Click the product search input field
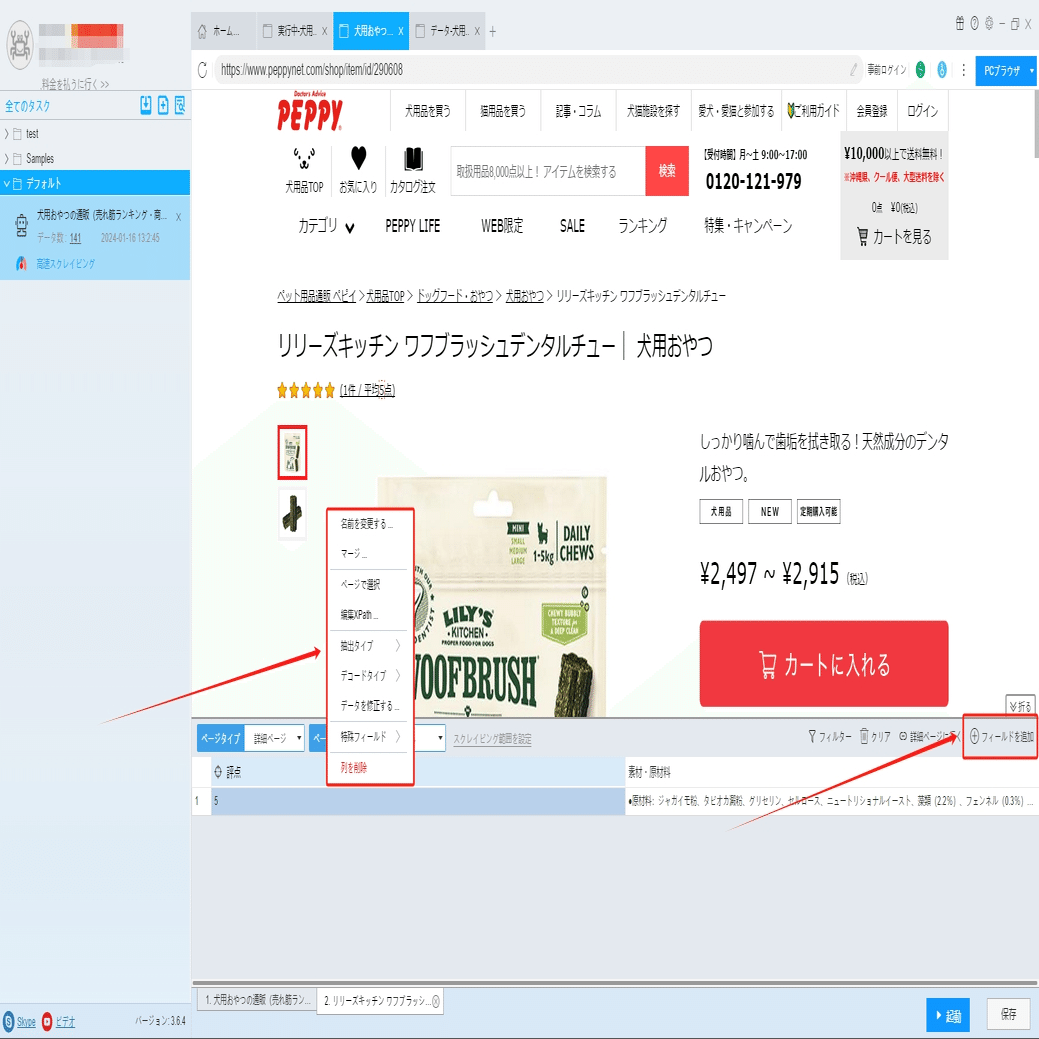Viewport: 1039px width, 1039px height. coord(548,171)
